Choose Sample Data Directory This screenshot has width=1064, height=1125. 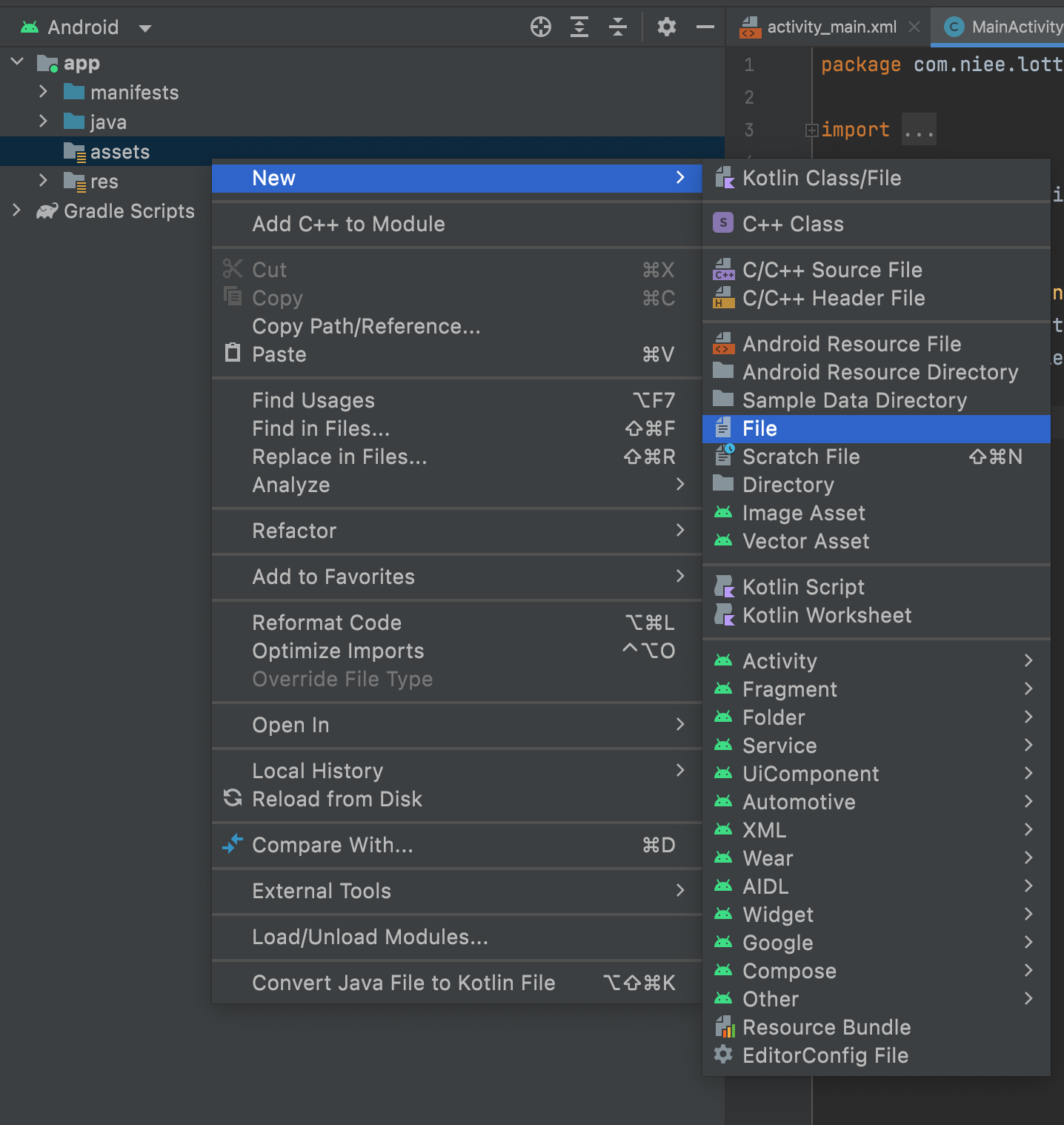tap(877, 401)
